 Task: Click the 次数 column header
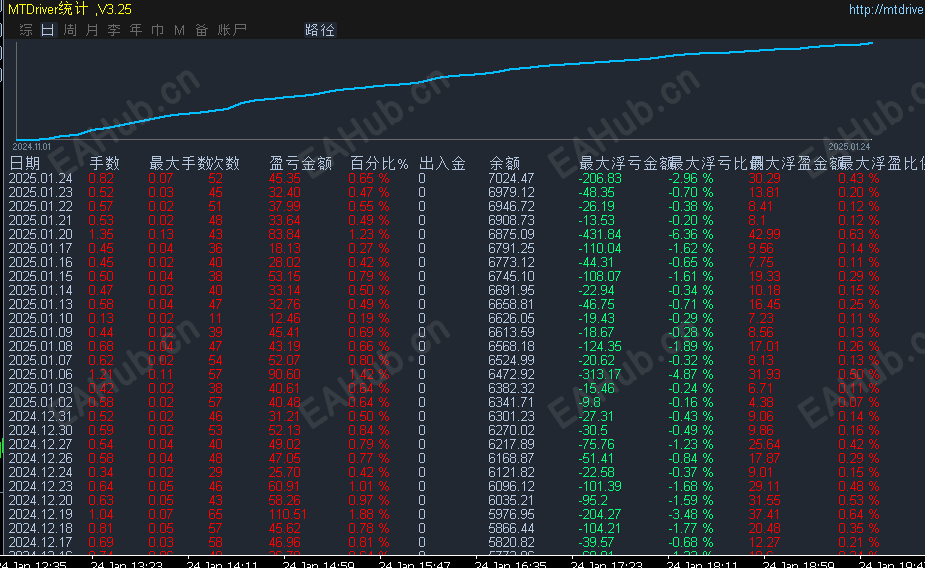(x=224, y=163)
